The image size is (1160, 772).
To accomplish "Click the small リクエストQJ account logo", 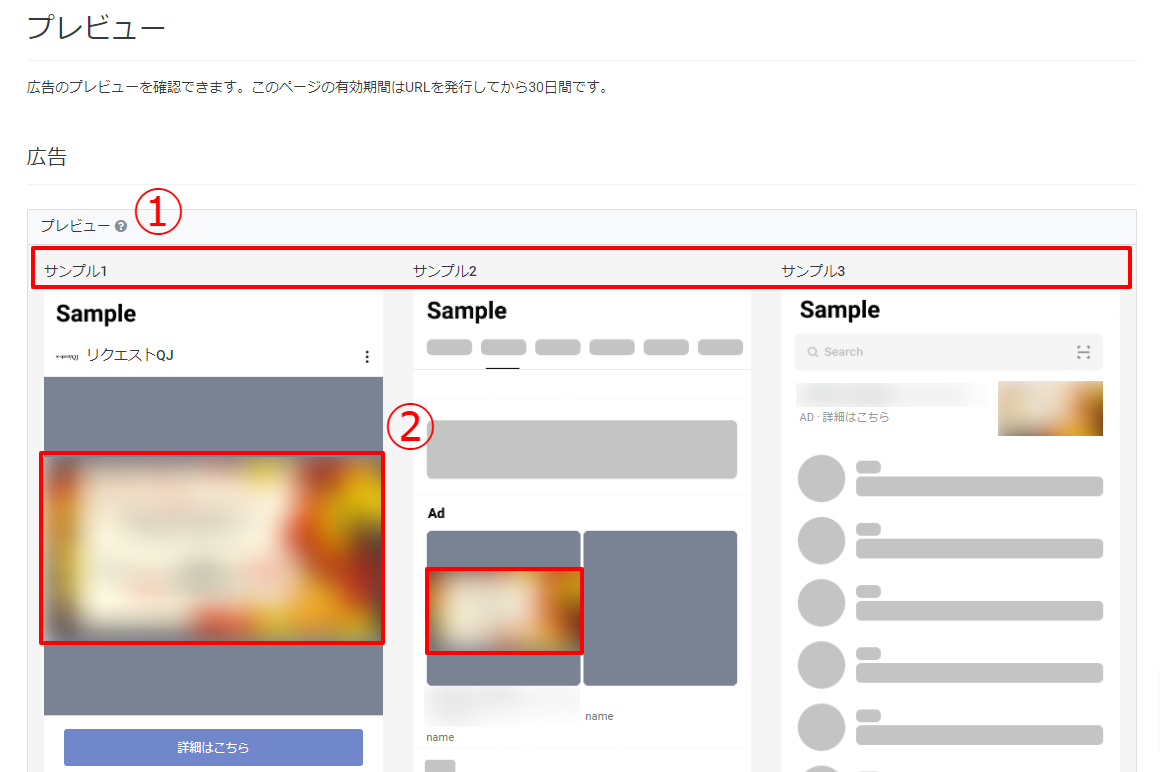I will pyautogui.click(x=67, y=356).
